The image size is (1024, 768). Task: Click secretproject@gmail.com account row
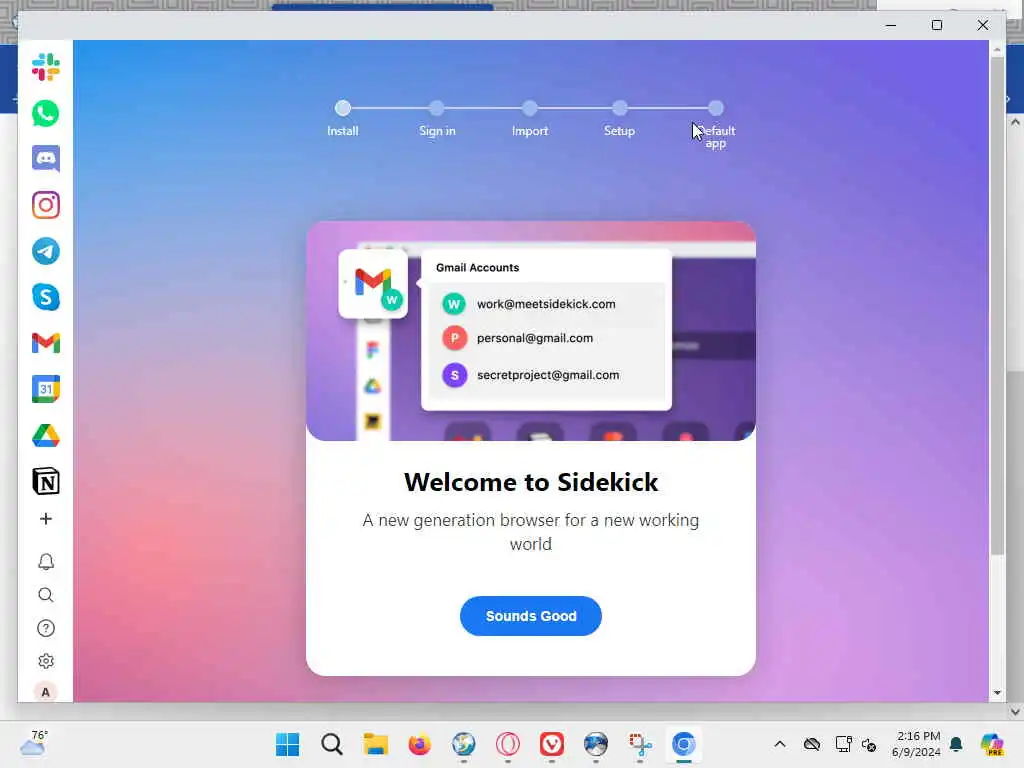point(547,376)
